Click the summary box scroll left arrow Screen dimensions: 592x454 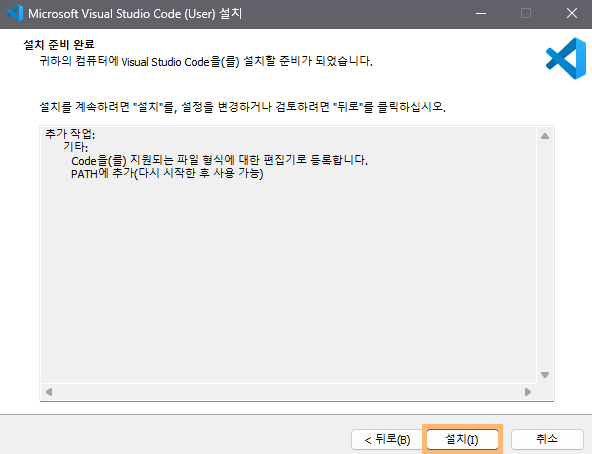pos(49,392)
